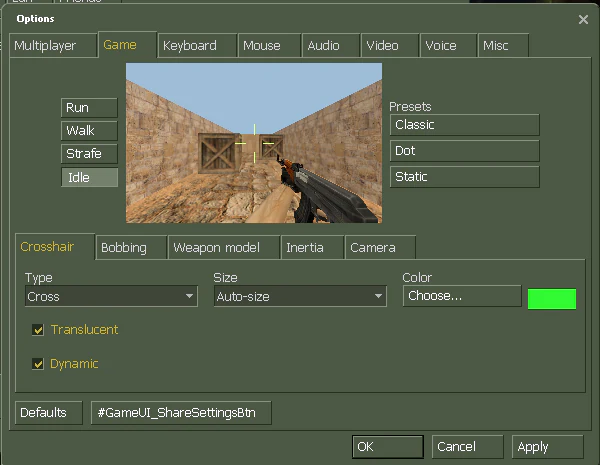Image resolution: width=600 pixels, height=465 pixels.
Task: Open the crosshair Type dropdown
Action: pos(111,296)
